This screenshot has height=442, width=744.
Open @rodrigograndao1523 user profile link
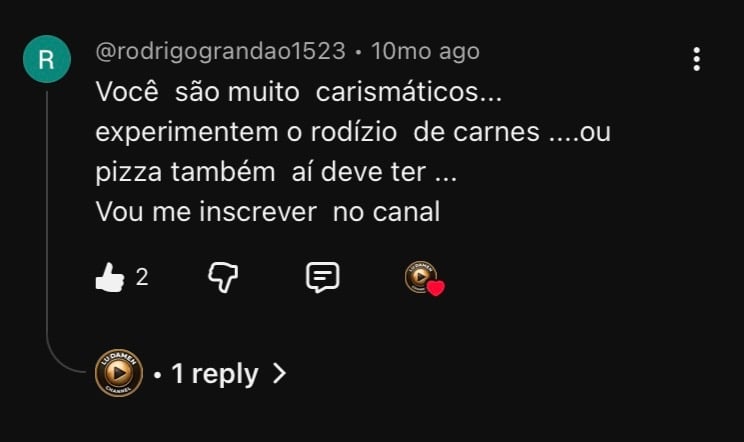[x=221, y=51]
